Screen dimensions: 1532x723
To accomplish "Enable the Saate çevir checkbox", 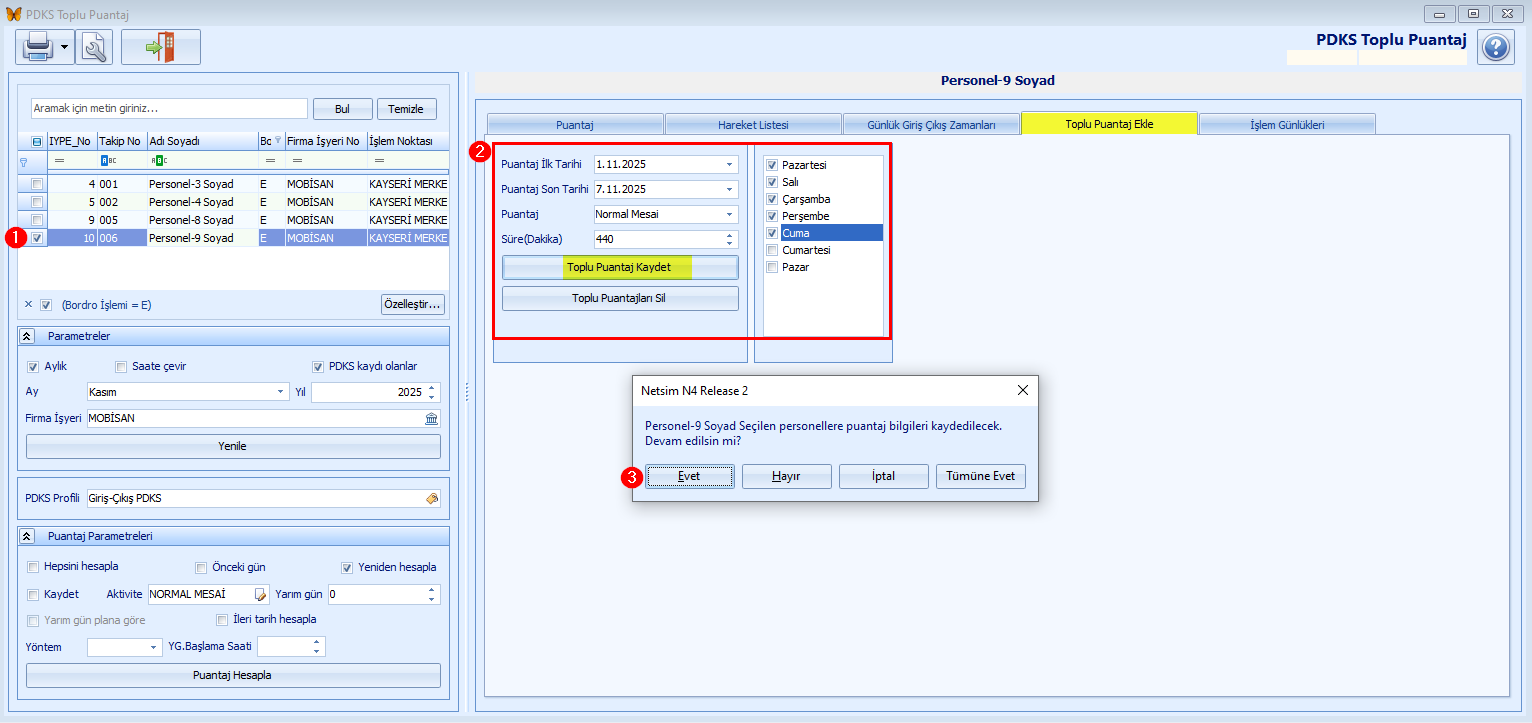I will pyautogui.click(x=122, y=366).
